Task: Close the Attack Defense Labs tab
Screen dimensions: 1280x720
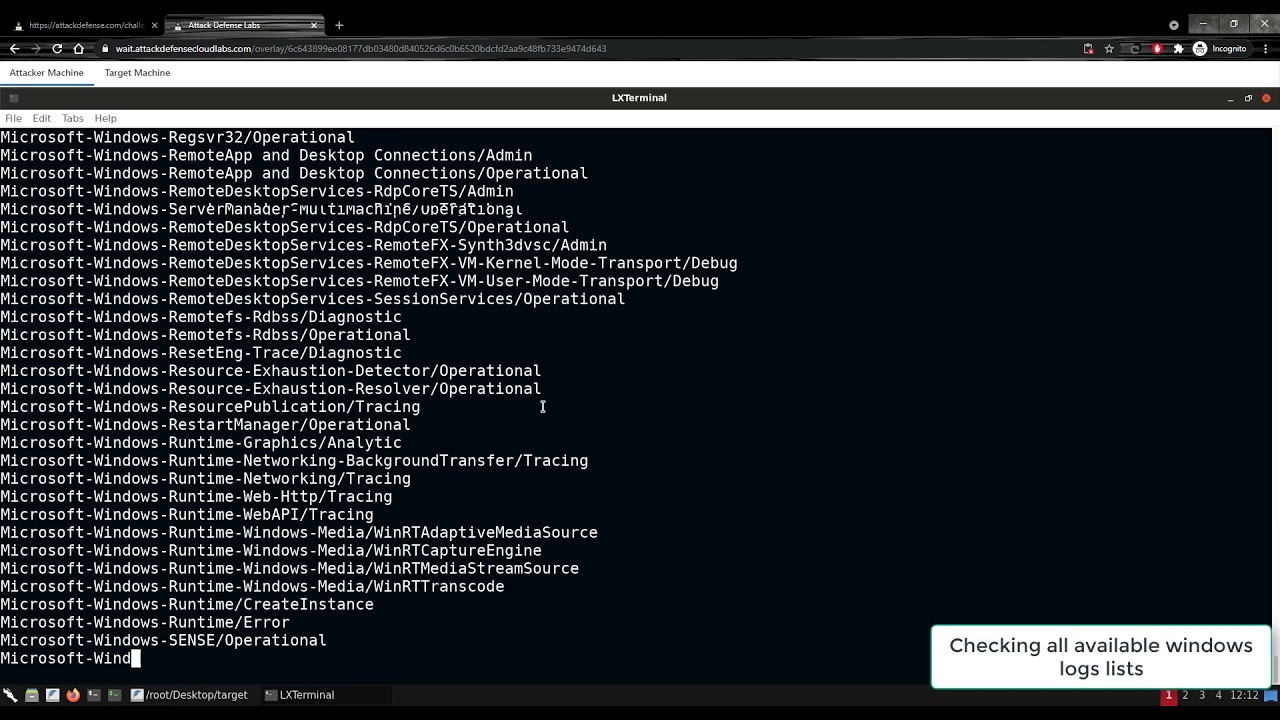Action: (314, 25)
